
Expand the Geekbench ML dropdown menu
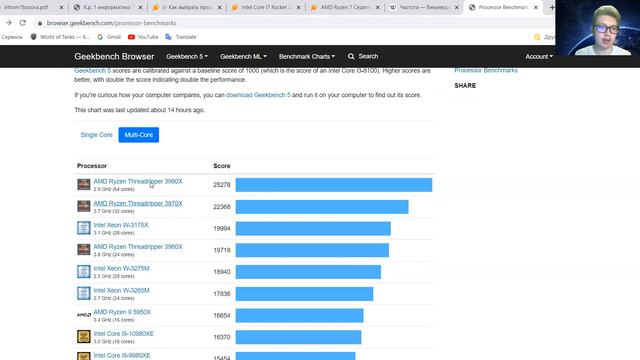click(243, 56)
